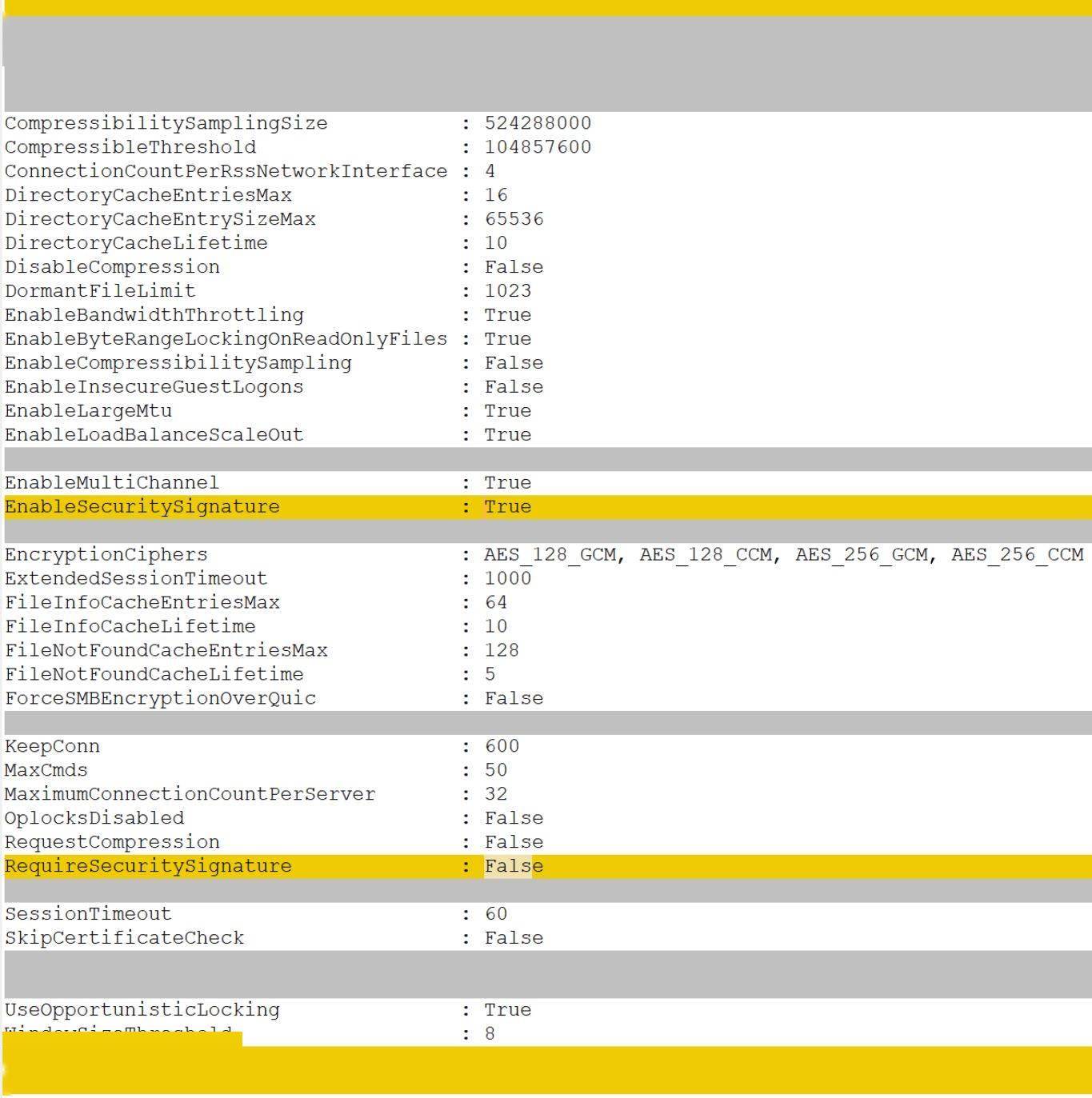Click the value 104857600
1092x1098 pixels.
pos(538,147)
